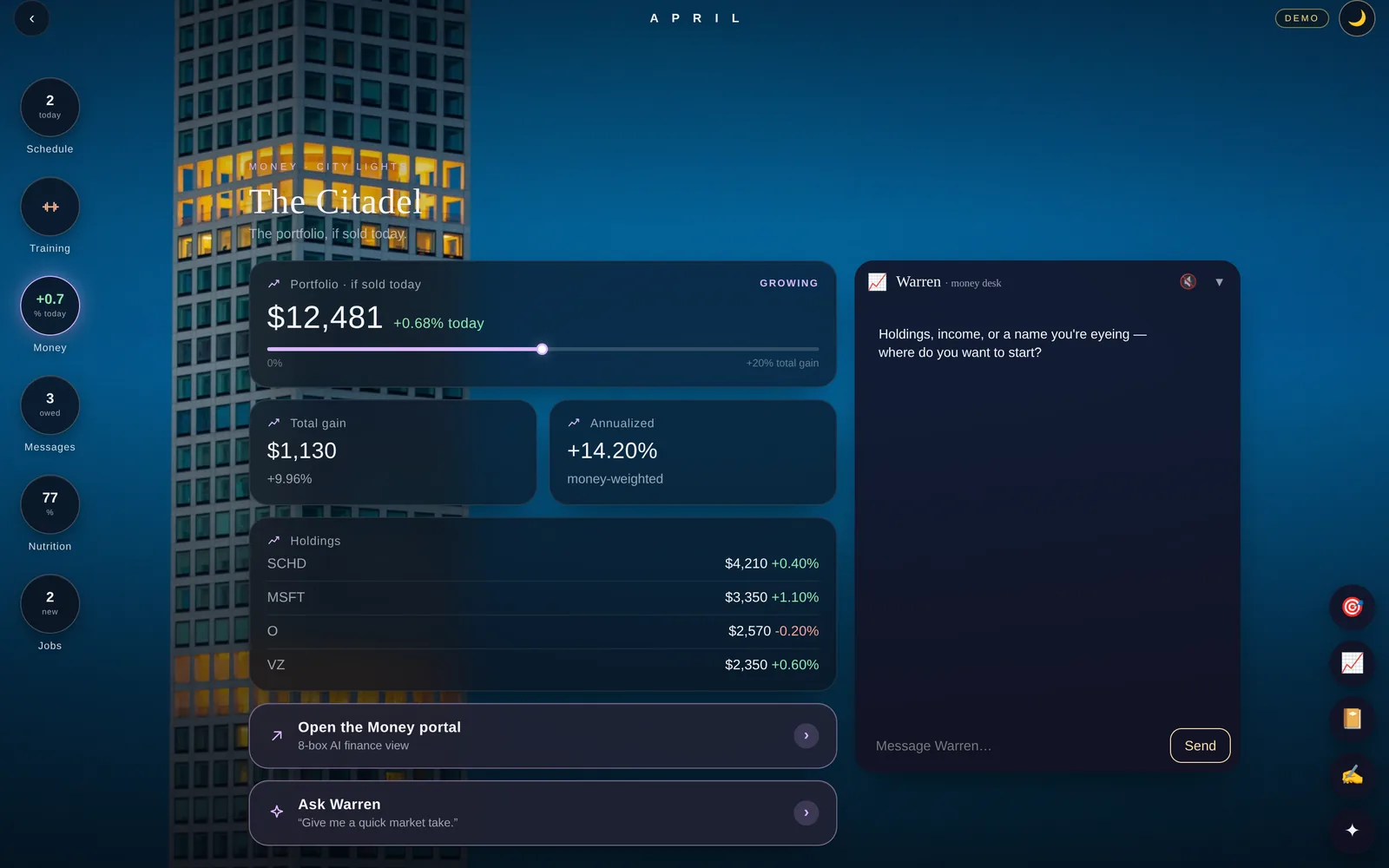Click chevron on Open the Money portal
This screenshot has height=868, width=1389.
[x=806, y=736]
